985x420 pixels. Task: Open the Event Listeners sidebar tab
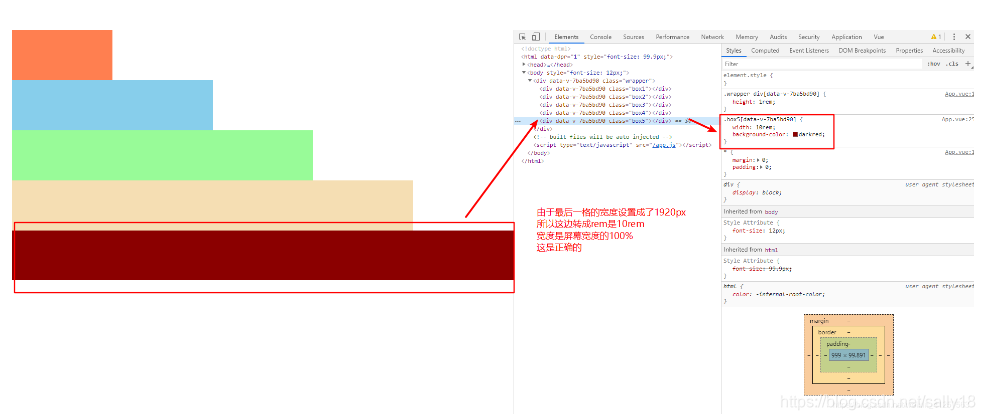tap(809, 50)
